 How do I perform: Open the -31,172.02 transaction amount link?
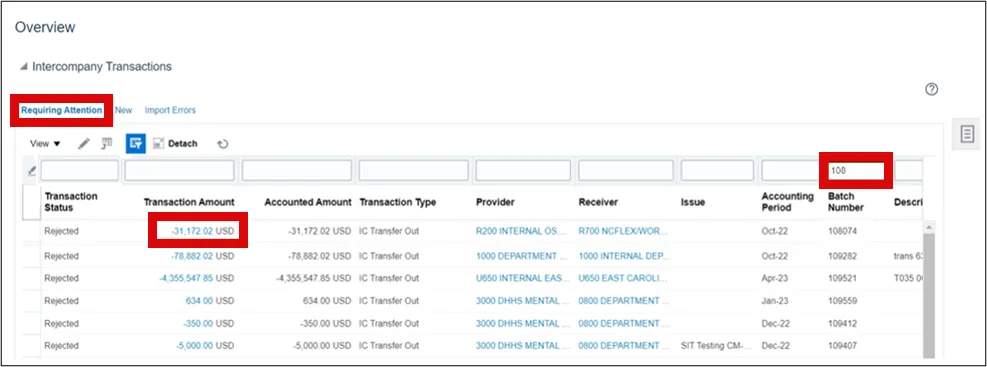tap(192, 232)
